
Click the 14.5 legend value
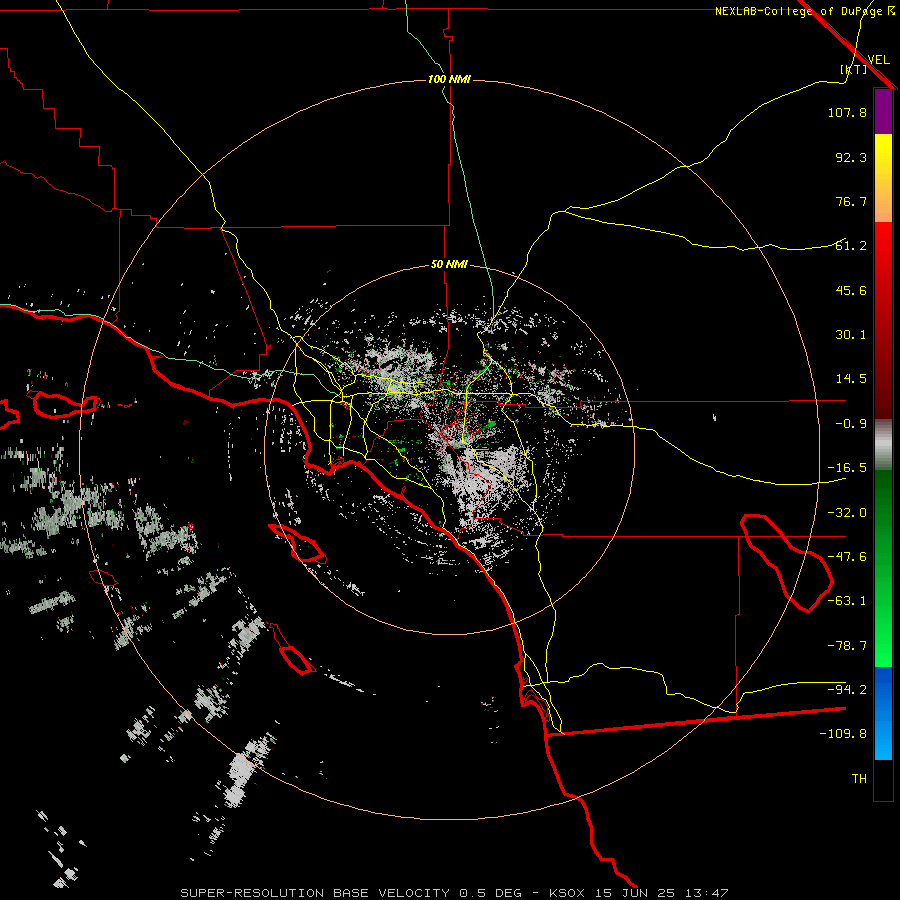[x=851, y=379]
